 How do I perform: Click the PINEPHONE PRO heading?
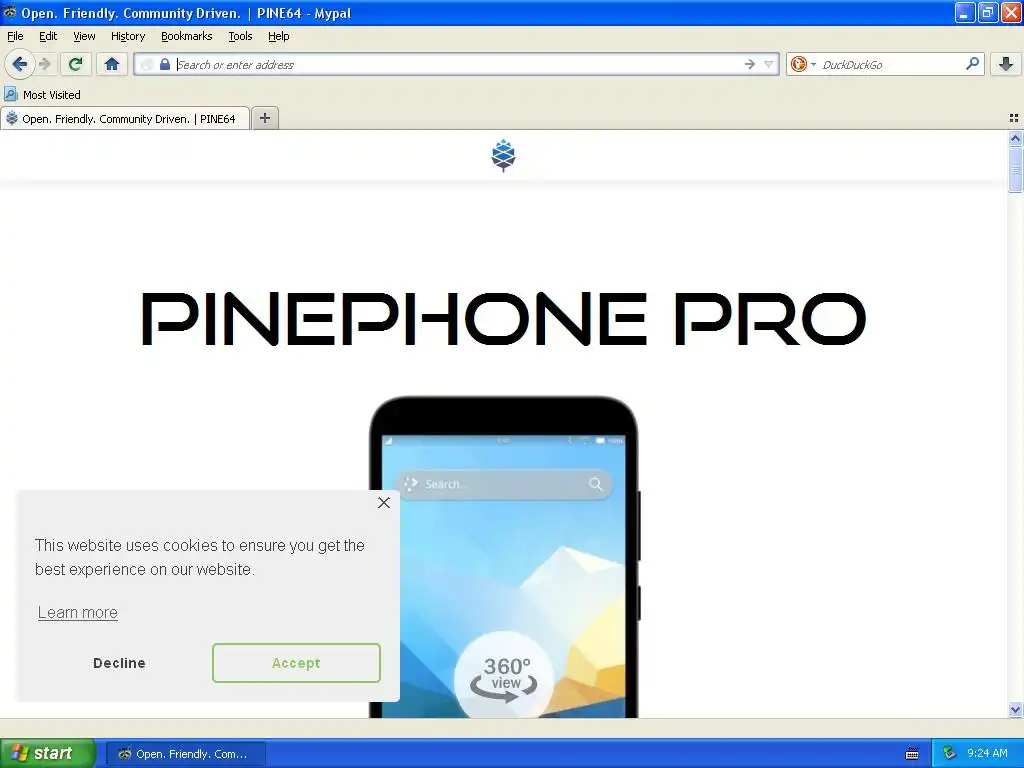504,319
